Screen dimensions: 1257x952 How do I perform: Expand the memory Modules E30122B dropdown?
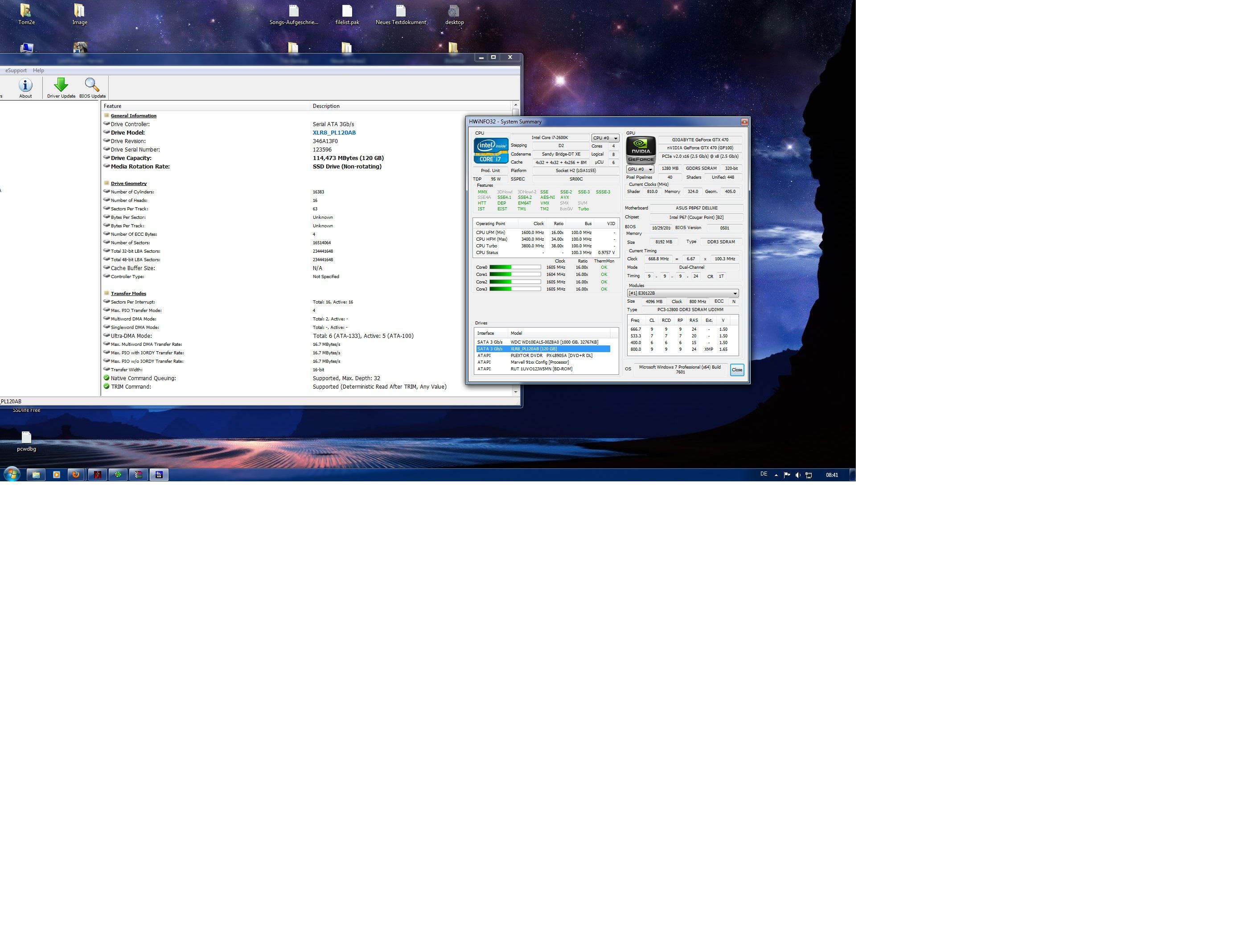pyautogui.click(x=682, y=293)
